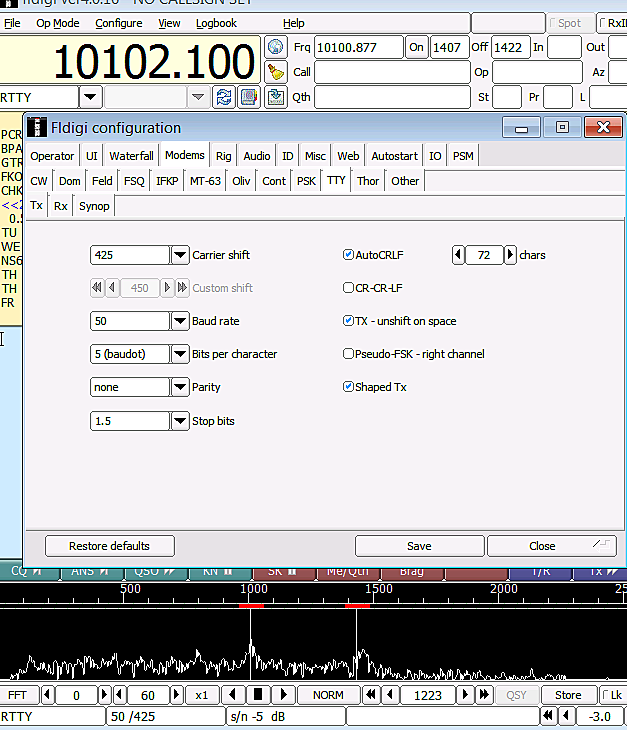
Task: Toggle the AutoCRLF checkbox
Action: click(x=348, y=255)
